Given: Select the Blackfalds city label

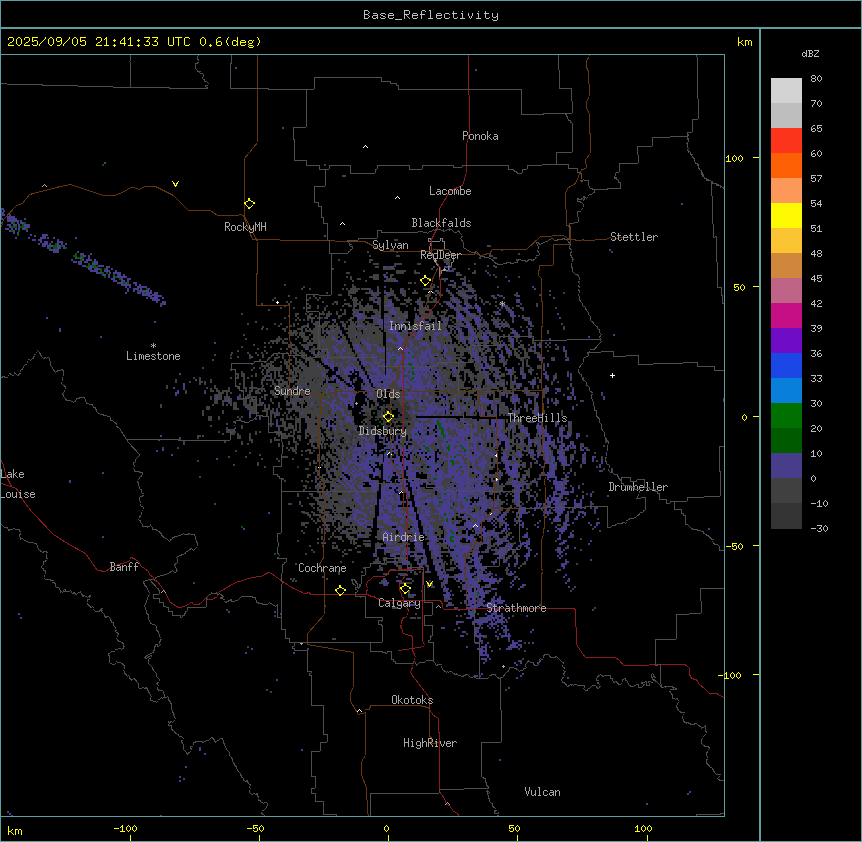Looking at the screenshot, I should (441, 223).
